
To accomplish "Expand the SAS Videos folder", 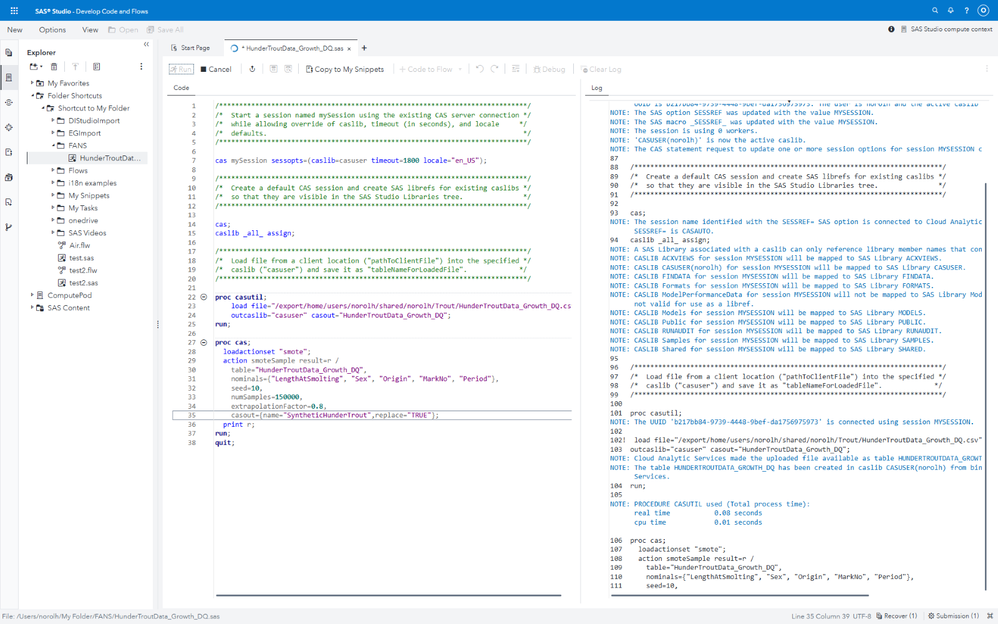I will [53, 233].
